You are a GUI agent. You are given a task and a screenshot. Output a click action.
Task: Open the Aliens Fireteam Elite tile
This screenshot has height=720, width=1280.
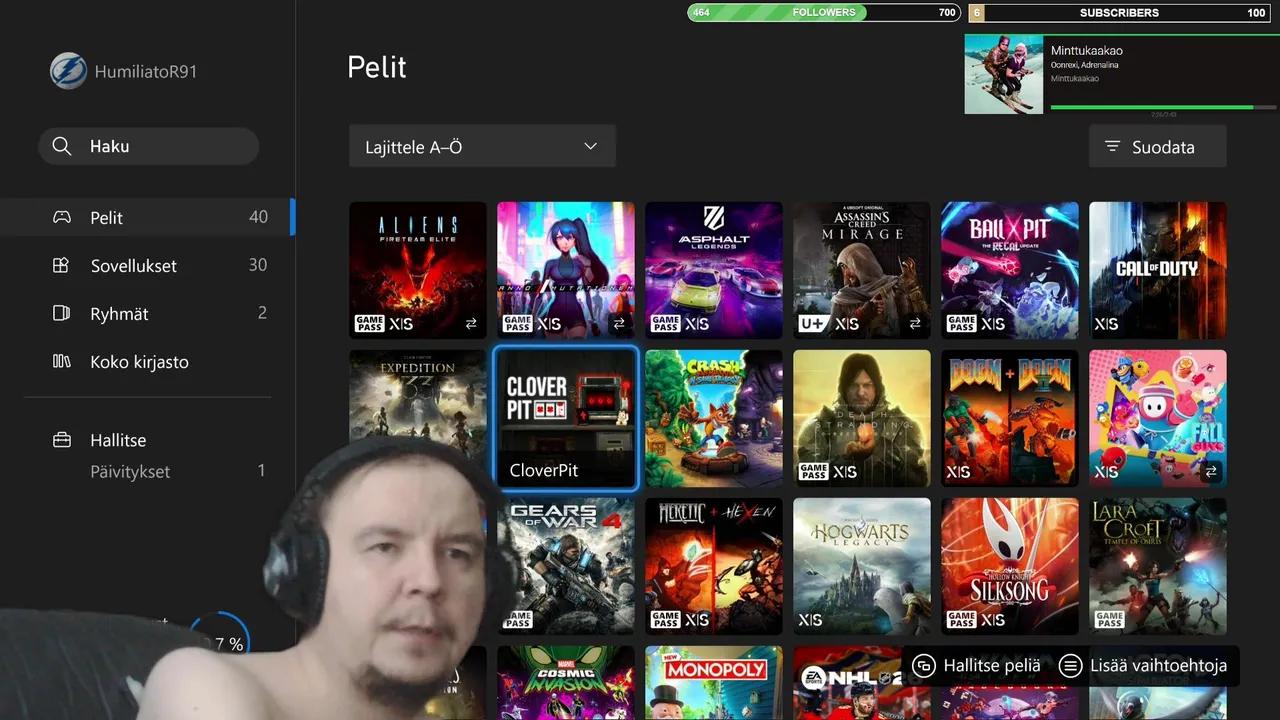(x=418, y=270)
